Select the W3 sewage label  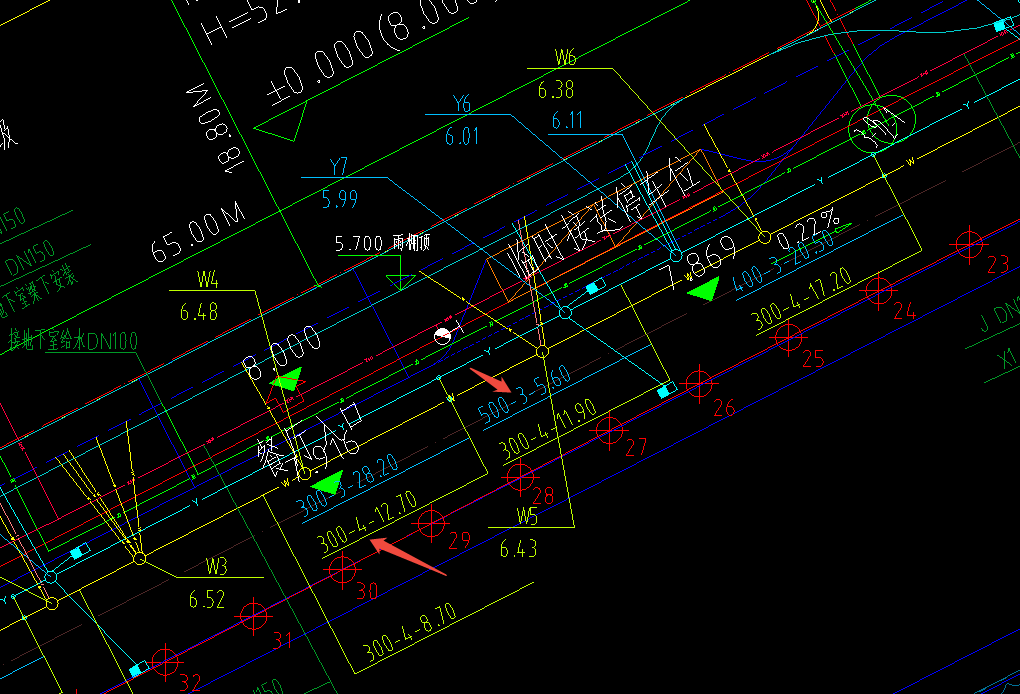coord(217,567)
